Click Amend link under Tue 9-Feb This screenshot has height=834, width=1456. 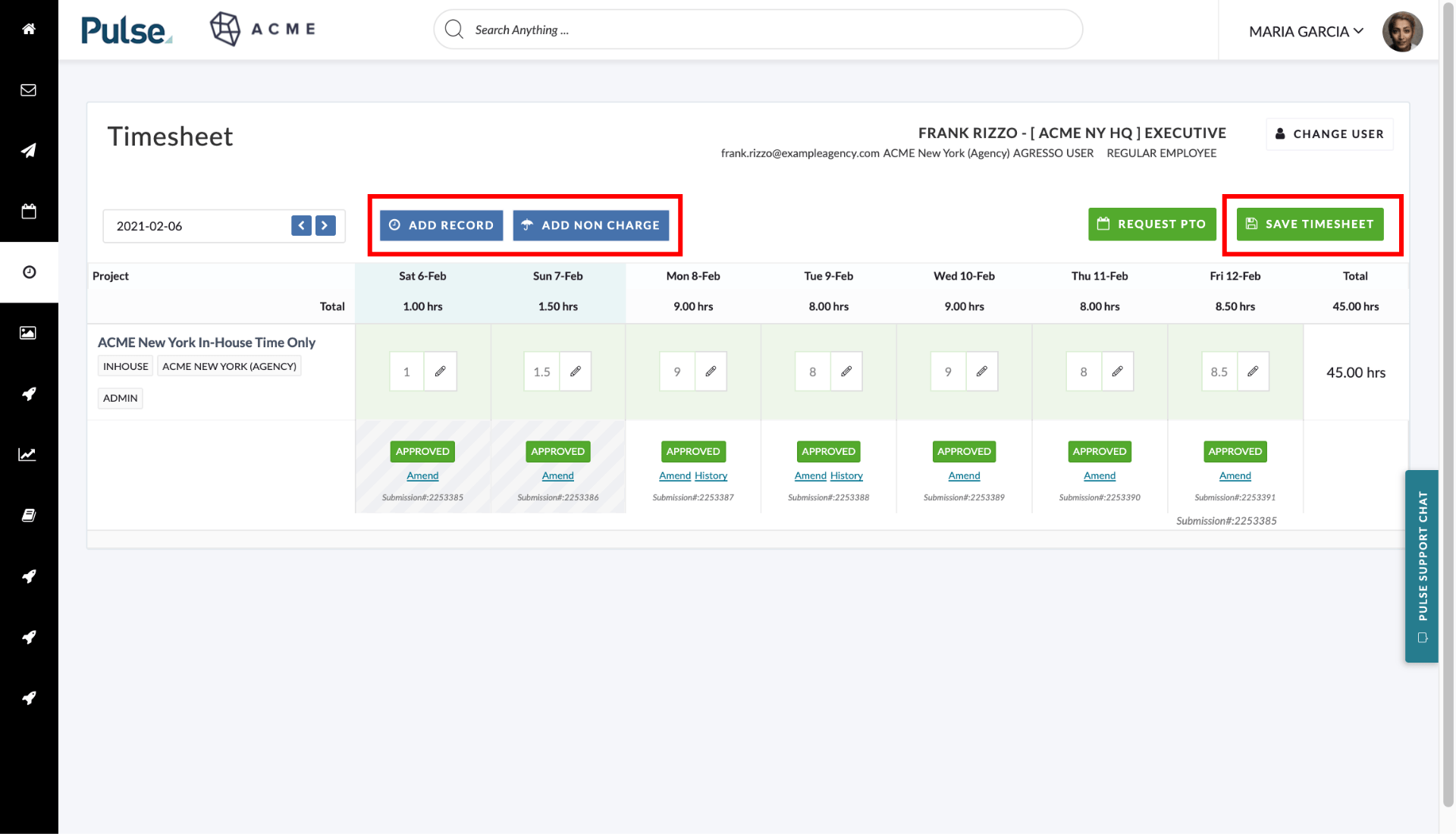pos(810,475)
